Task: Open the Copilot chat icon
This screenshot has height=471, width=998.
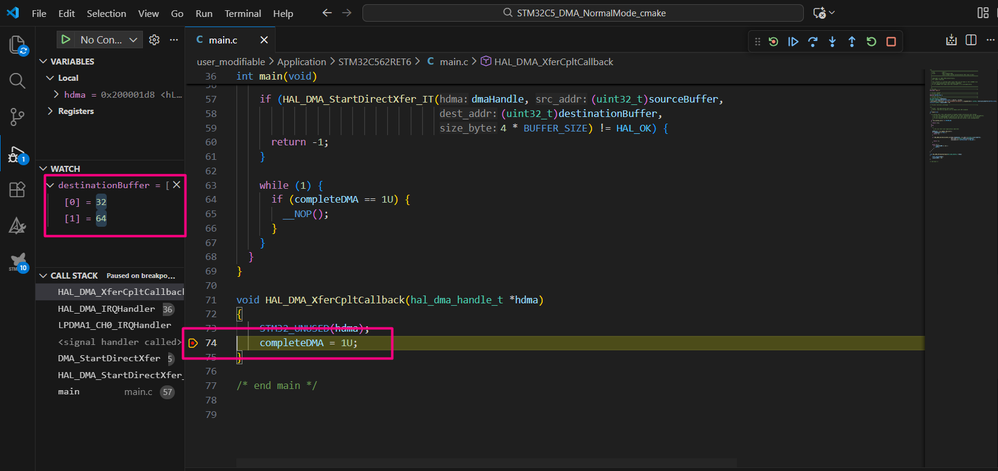Action: [819, 13]
